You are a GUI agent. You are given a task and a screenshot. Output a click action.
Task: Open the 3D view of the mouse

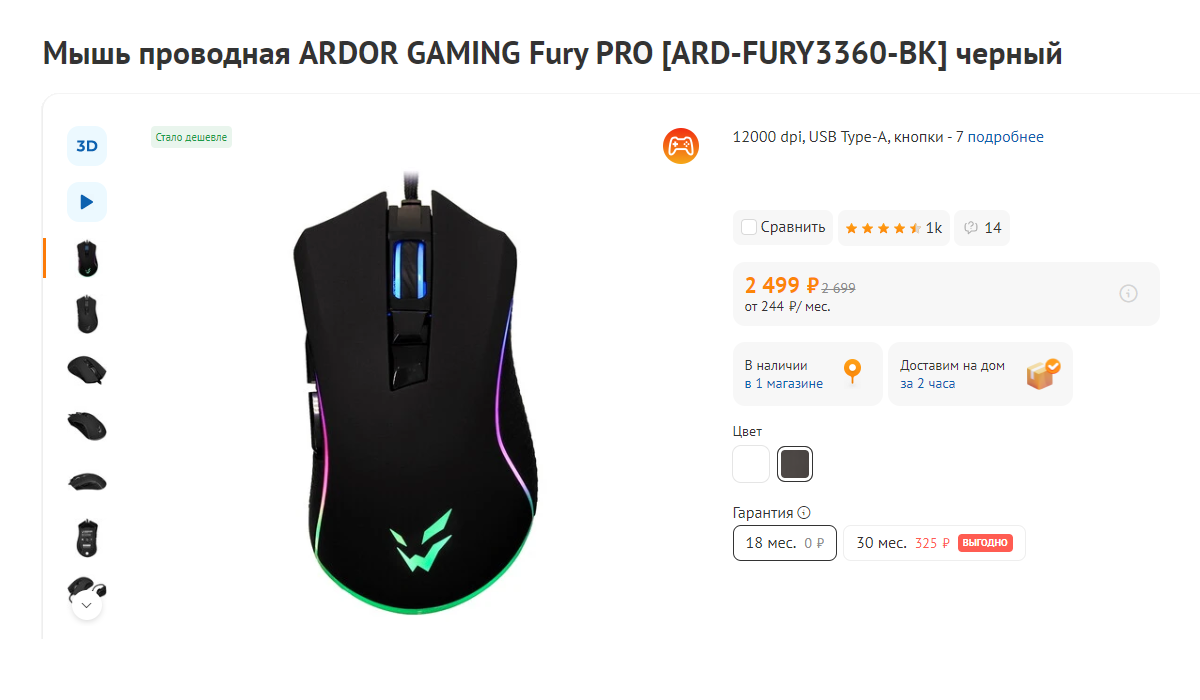pos(87,146)
